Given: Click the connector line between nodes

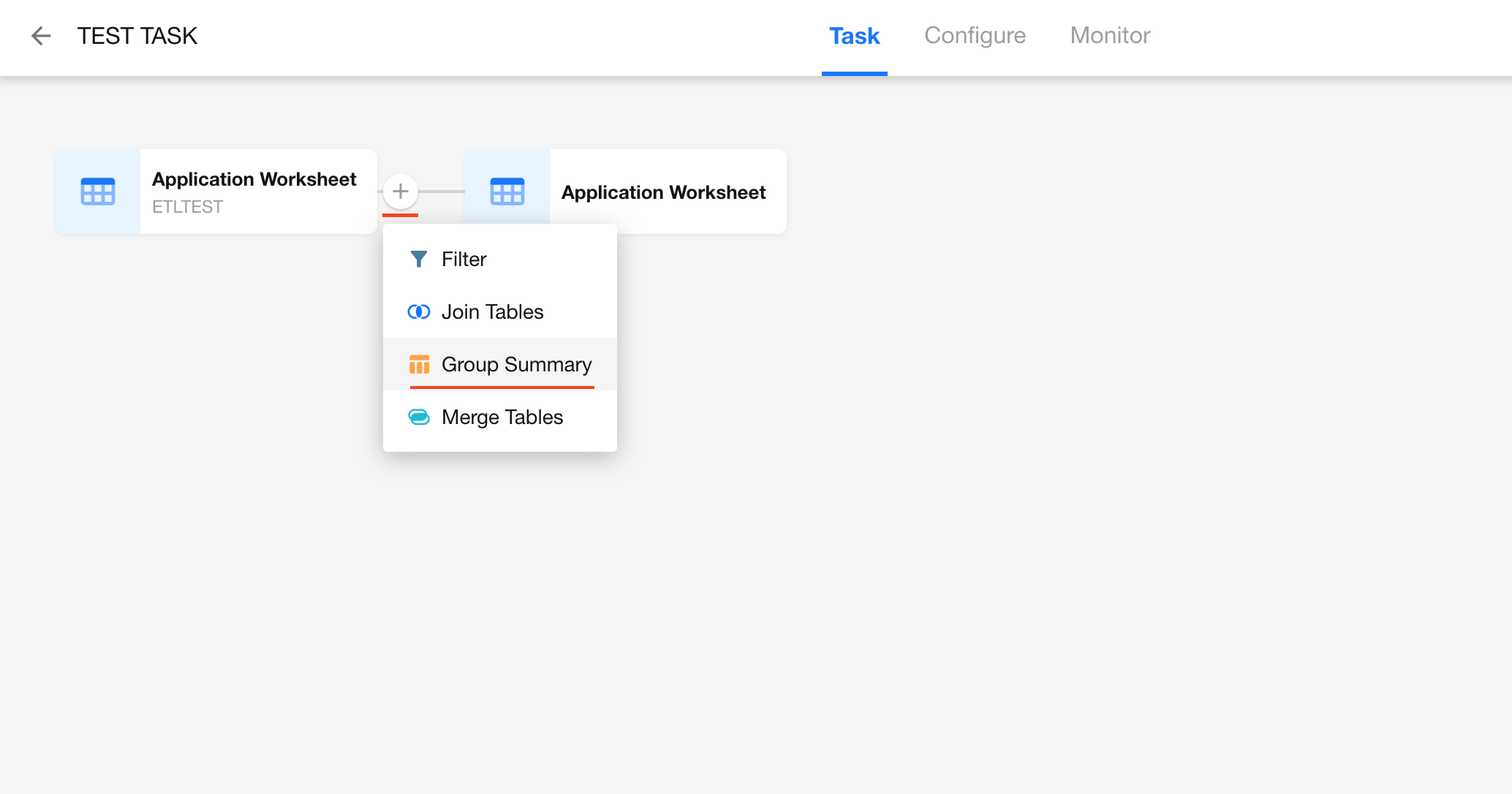Looking at the screenshot, I should (442, 192).
